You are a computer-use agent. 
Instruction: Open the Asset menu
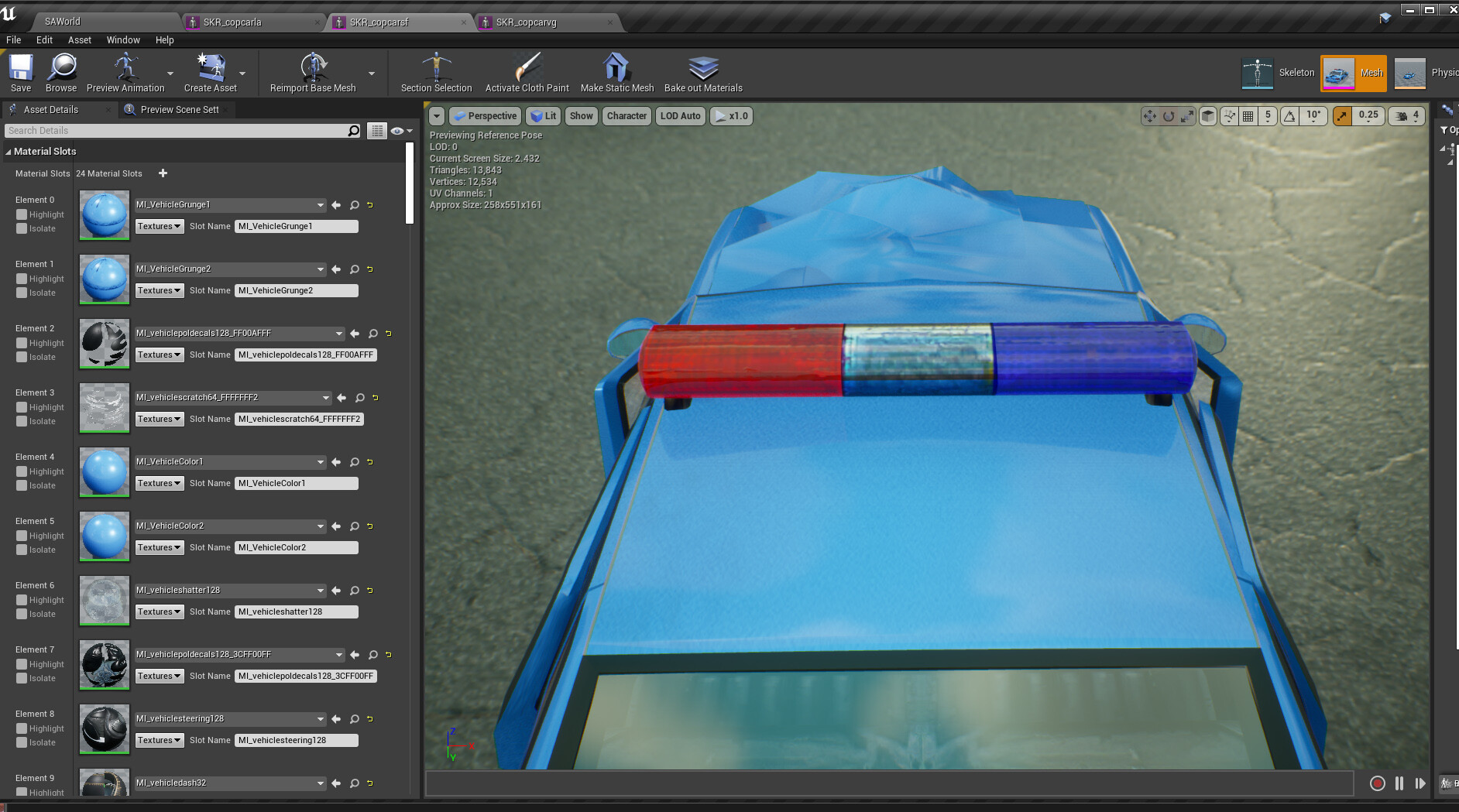tap(80, 40)
